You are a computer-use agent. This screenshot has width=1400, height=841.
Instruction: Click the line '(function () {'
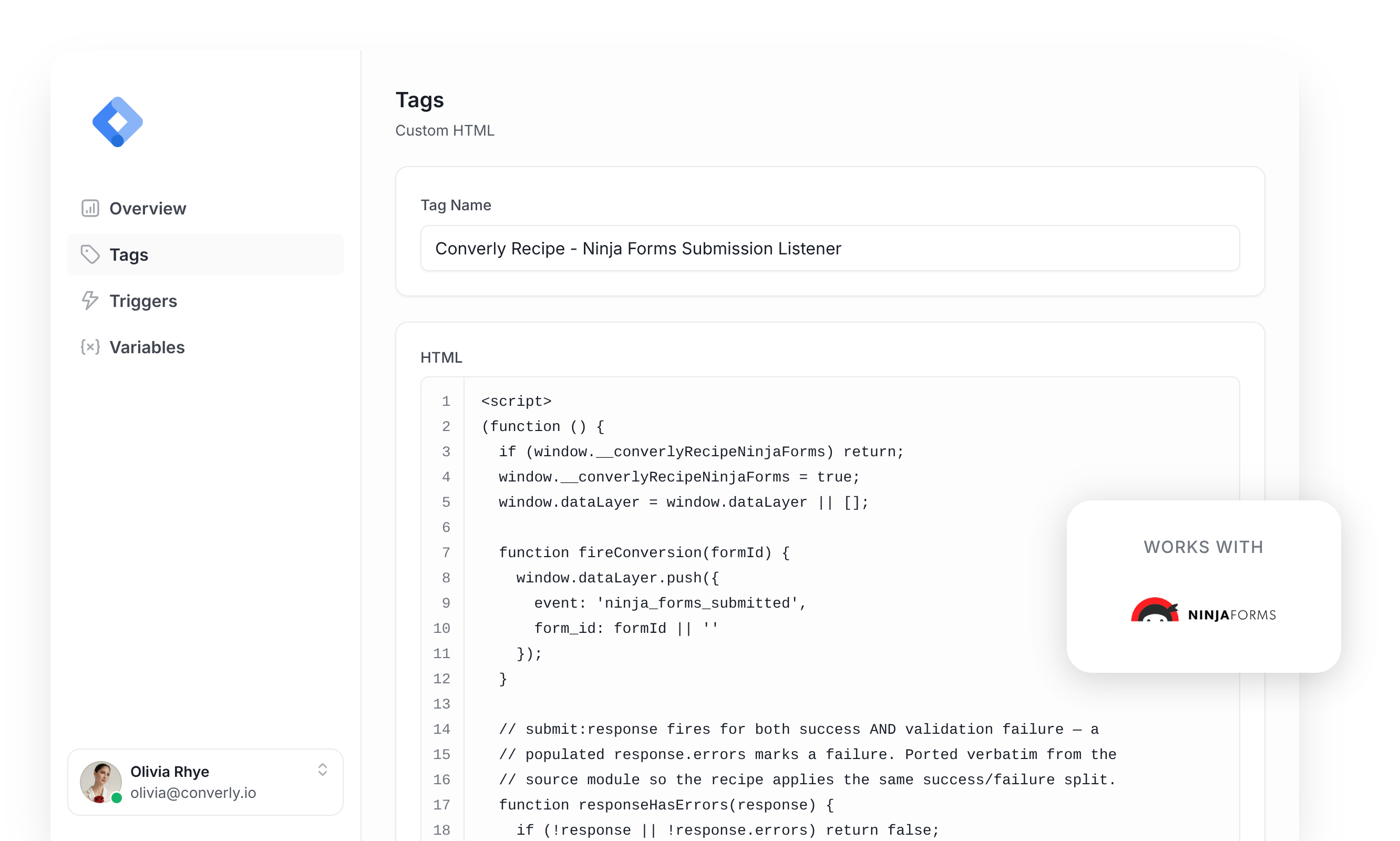[x=543, y=427]
